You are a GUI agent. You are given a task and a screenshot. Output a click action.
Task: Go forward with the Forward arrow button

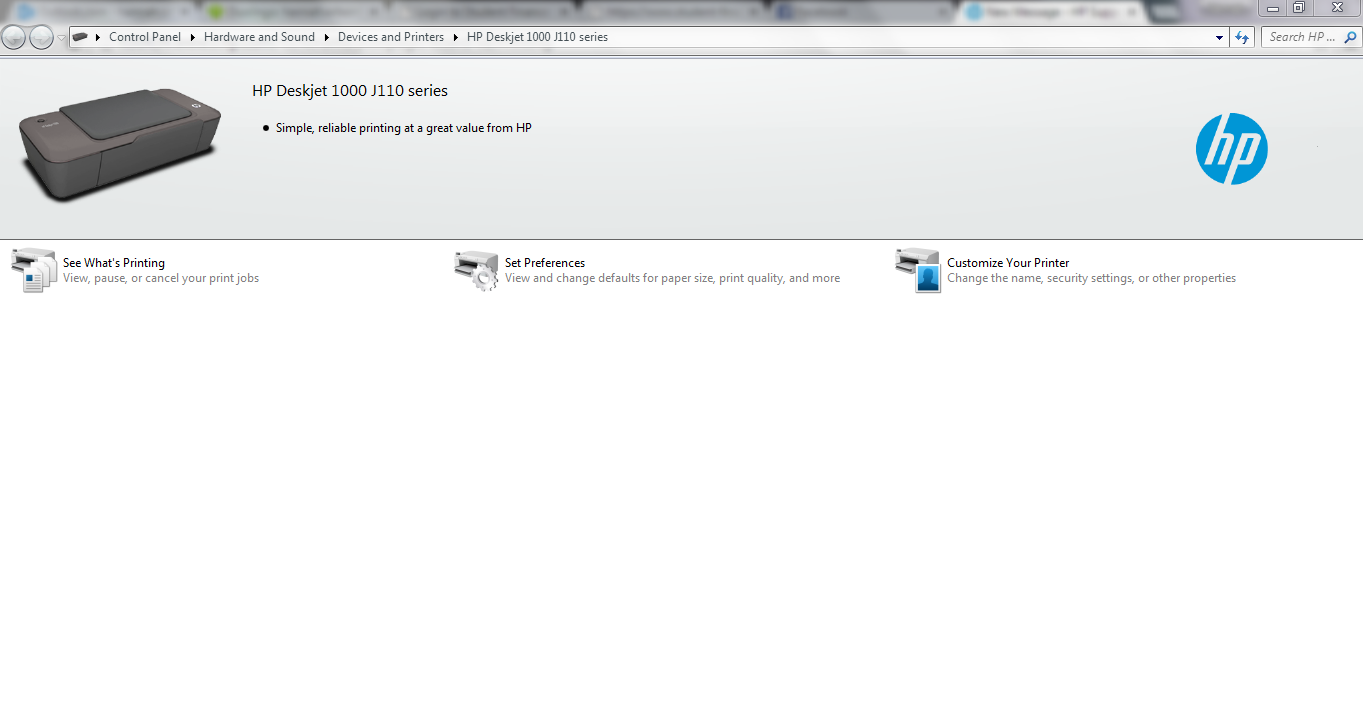tap(41, 37)
